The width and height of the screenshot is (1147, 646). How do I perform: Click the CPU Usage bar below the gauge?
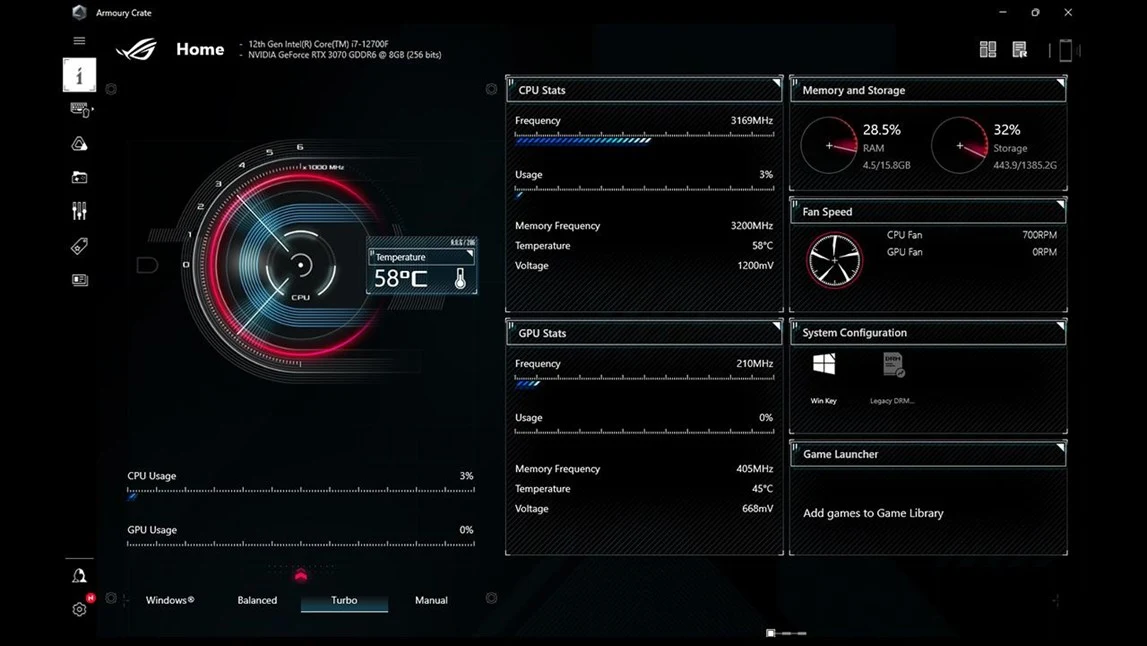pos(301,494)
